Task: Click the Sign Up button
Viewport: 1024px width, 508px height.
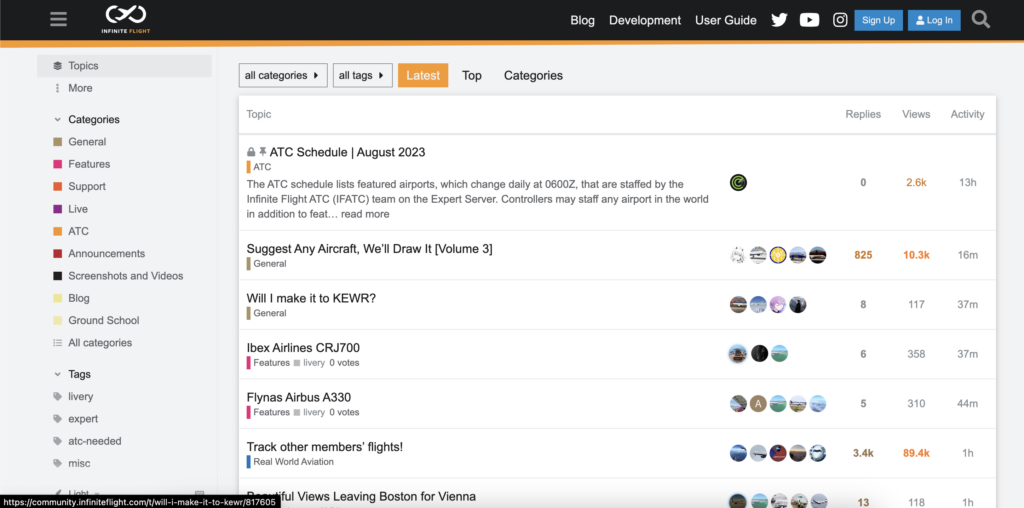Action: pyautogui.click(x=878, y=20)
